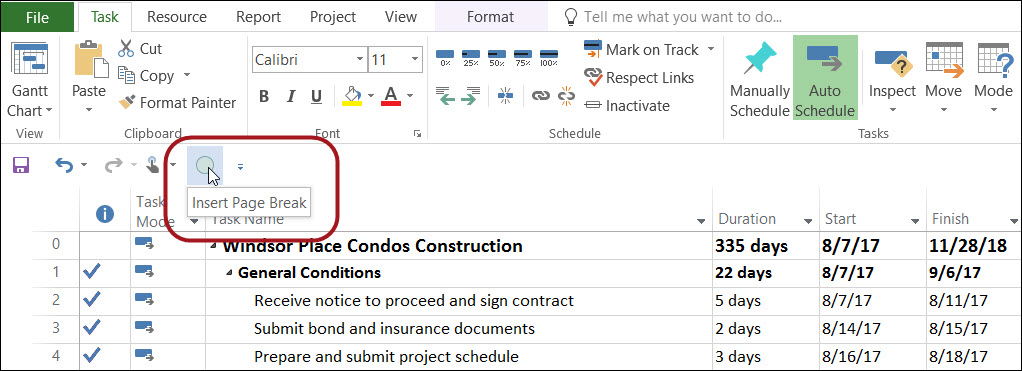The width and height of the screenshot is (1022, 371).
Task: Click the Inactivate button
Action: click(626, 105)
